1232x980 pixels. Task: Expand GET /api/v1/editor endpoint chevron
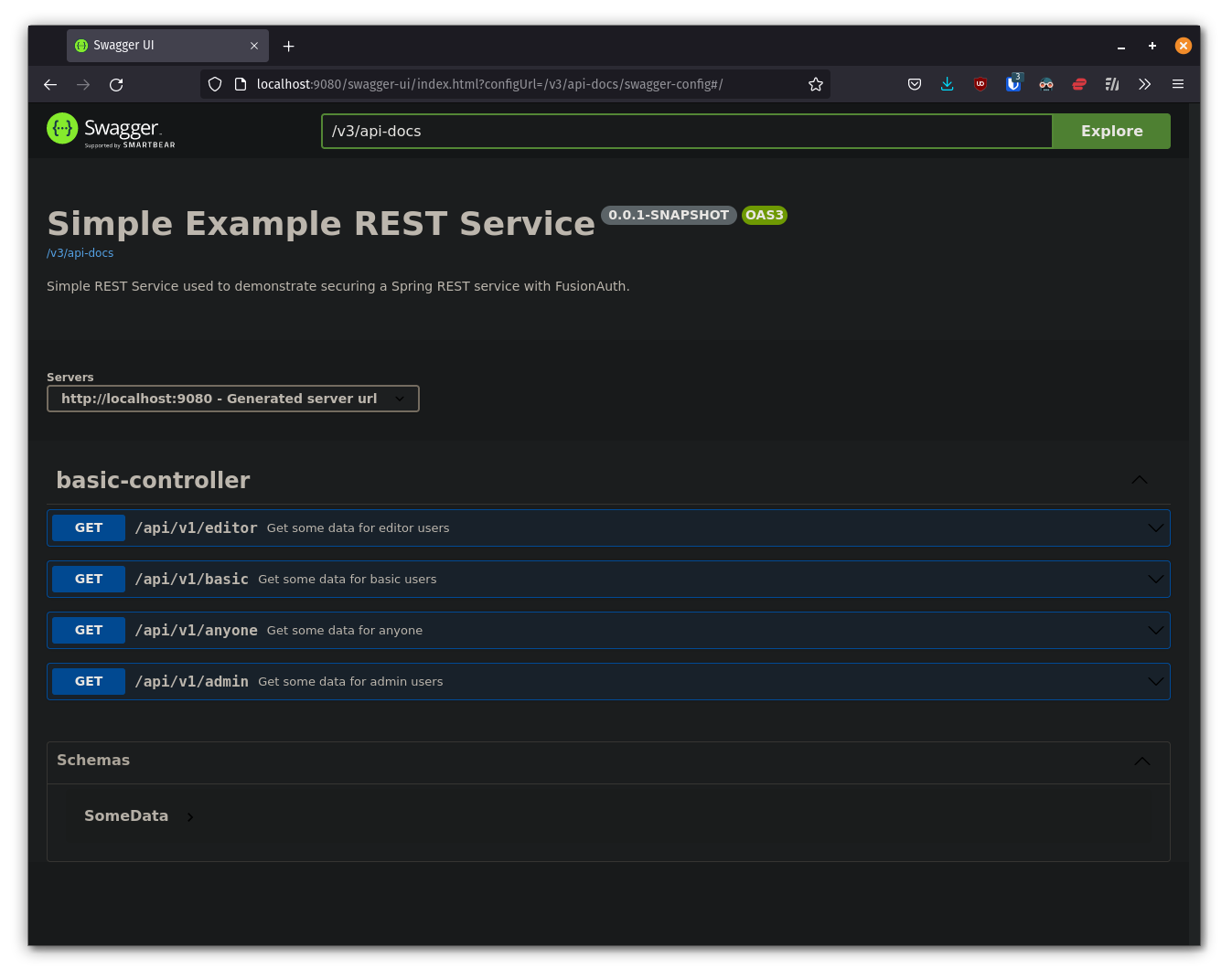point(1156,527)
